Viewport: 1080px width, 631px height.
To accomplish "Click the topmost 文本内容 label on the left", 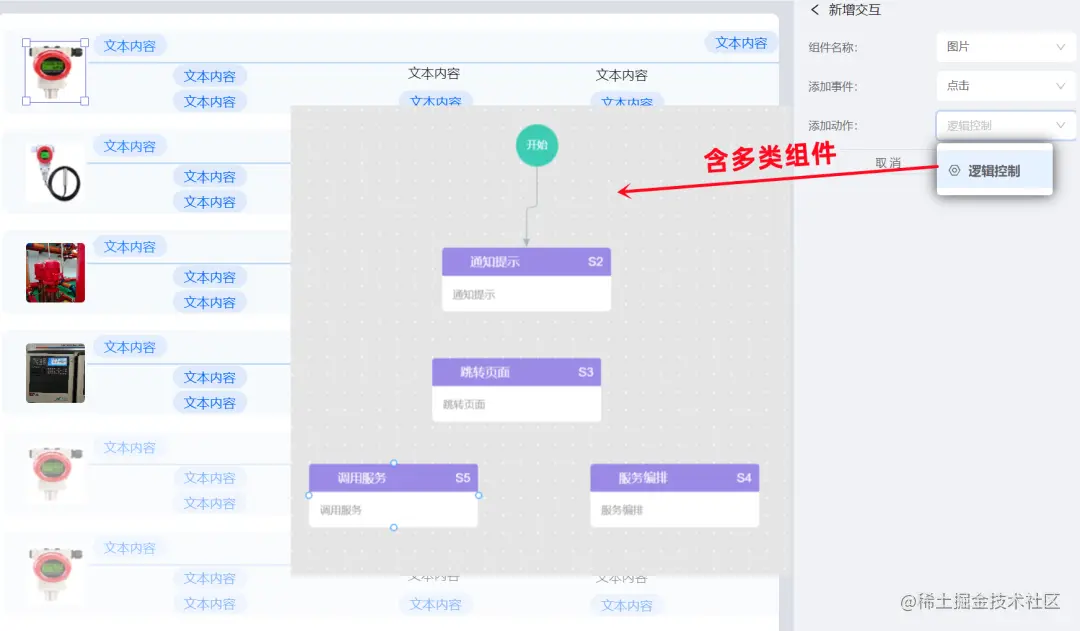I will (x=129, y=45).
